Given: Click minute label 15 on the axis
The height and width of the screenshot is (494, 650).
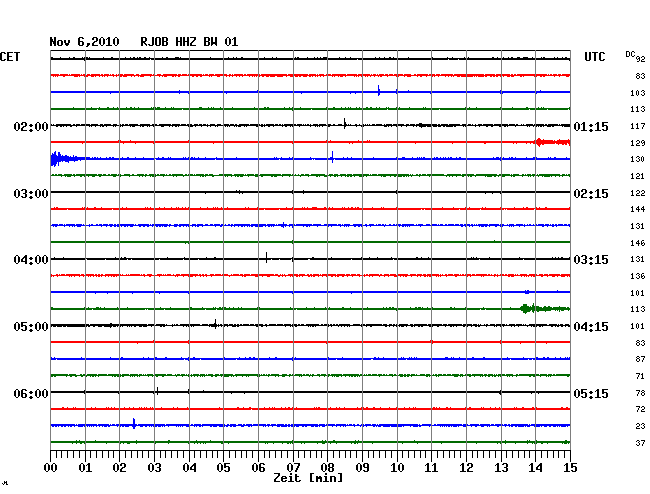Looking at the screenshot, I should point(570,468).
